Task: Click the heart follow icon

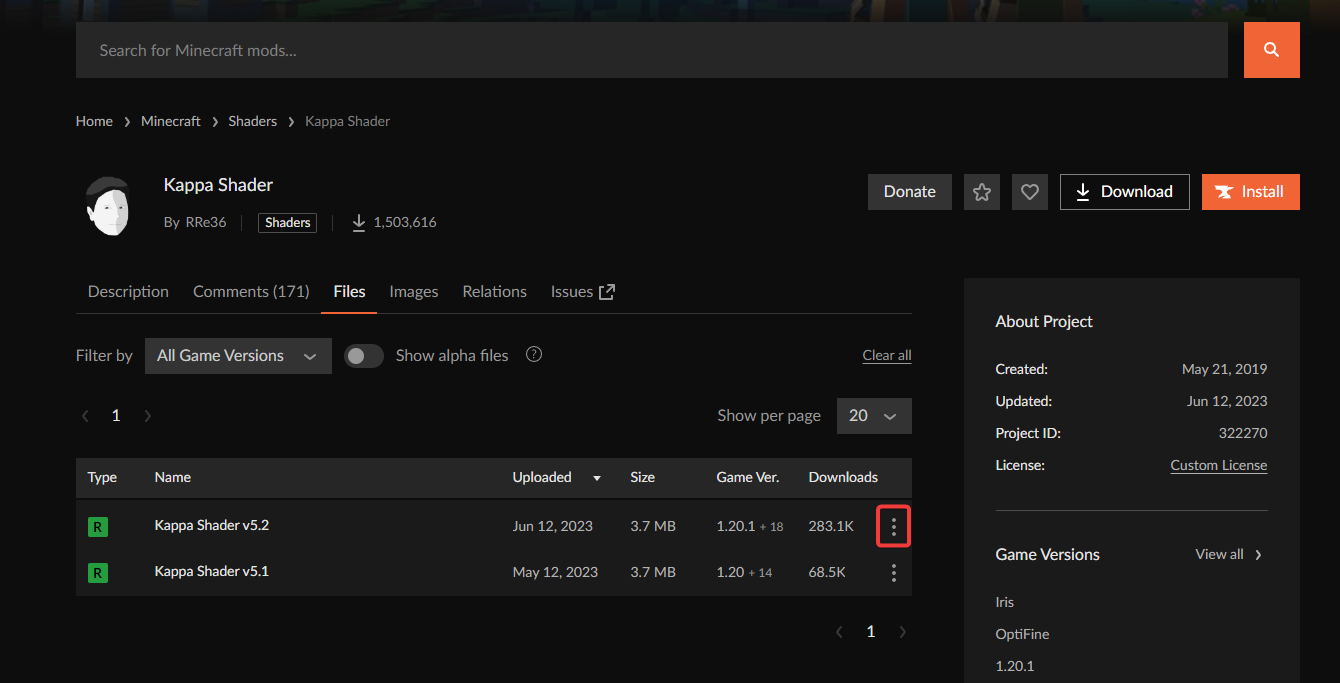Action: 1029,191
